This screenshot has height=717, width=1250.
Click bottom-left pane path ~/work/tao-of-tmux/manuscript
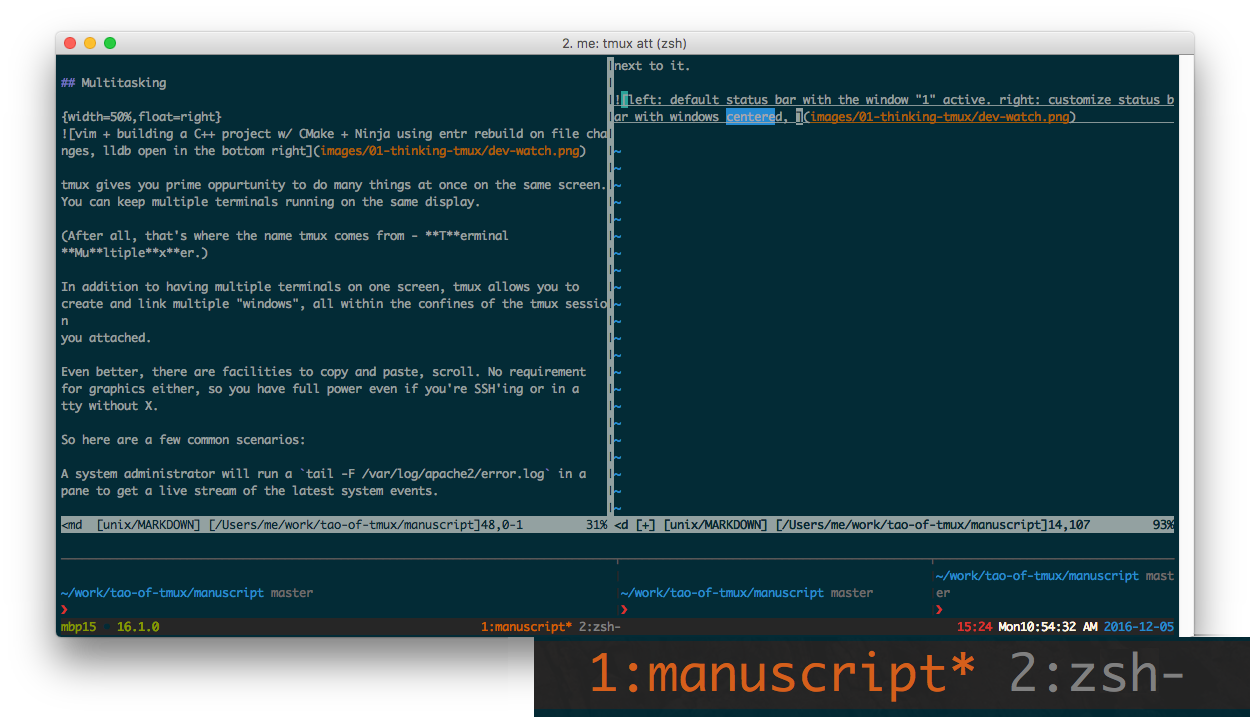click(162, 593)
